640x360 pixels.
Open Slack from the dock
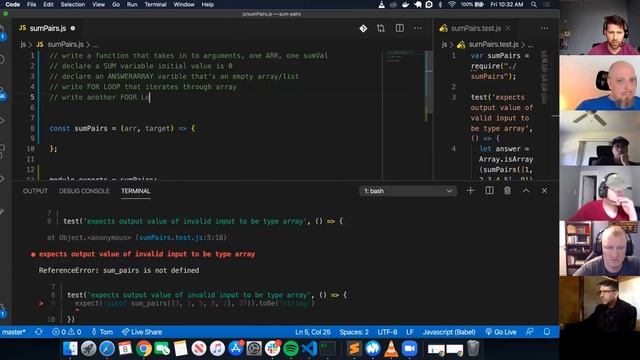272,349
